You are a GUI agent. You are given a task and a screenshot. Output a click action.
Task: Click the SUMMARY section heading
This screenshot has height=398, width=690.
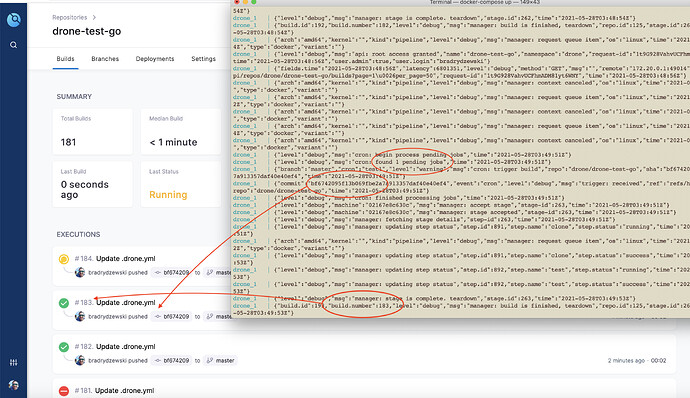(x=74, y=96)
